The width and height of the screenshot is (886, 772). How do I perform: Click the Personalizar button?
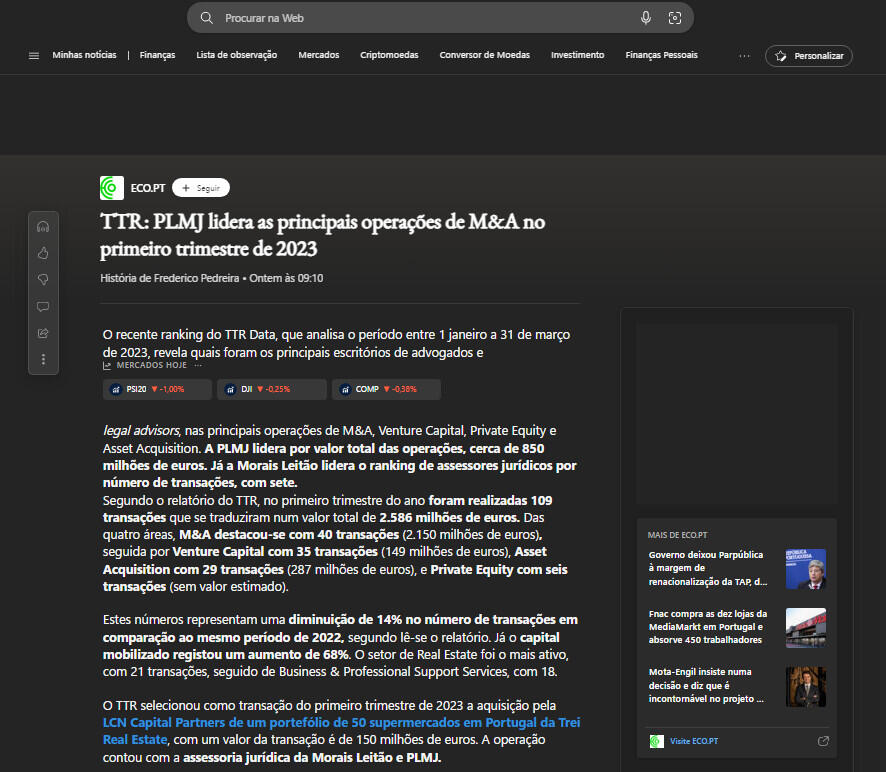[808, 56]
